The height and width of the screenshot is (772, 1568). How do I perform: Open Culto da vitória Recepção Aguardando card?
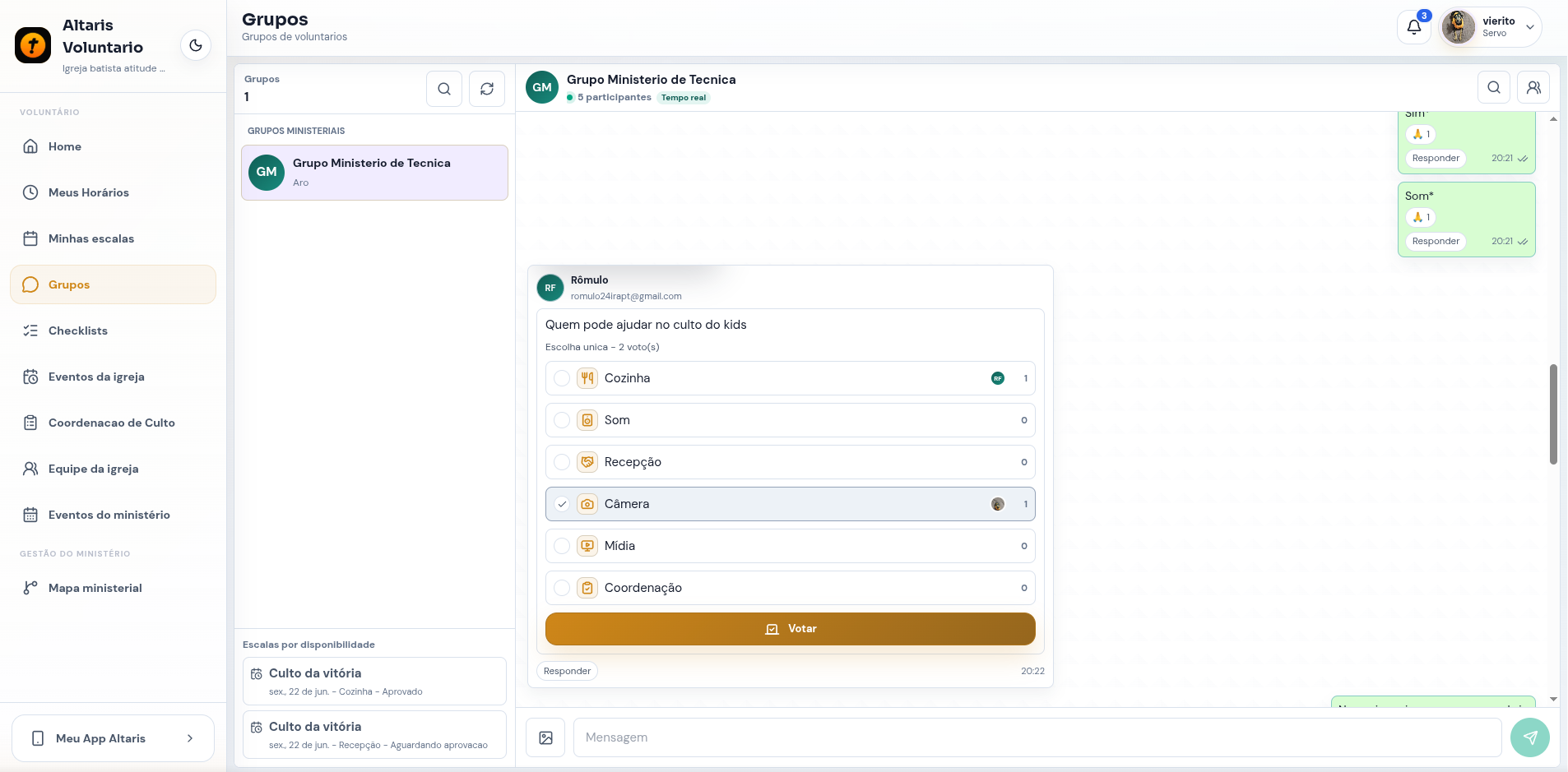[374, 734]
